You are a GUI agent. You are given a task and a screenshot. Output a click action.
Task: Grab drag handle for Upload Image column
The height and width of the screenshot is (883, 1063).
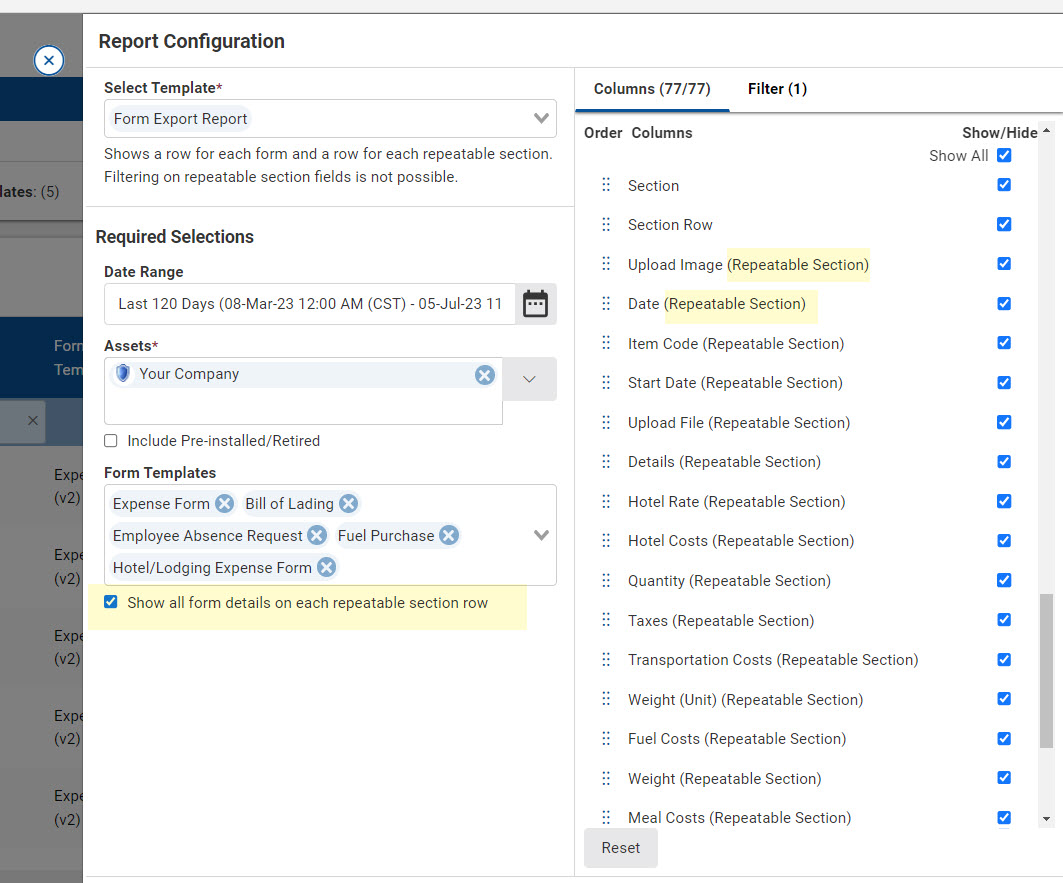606,264
